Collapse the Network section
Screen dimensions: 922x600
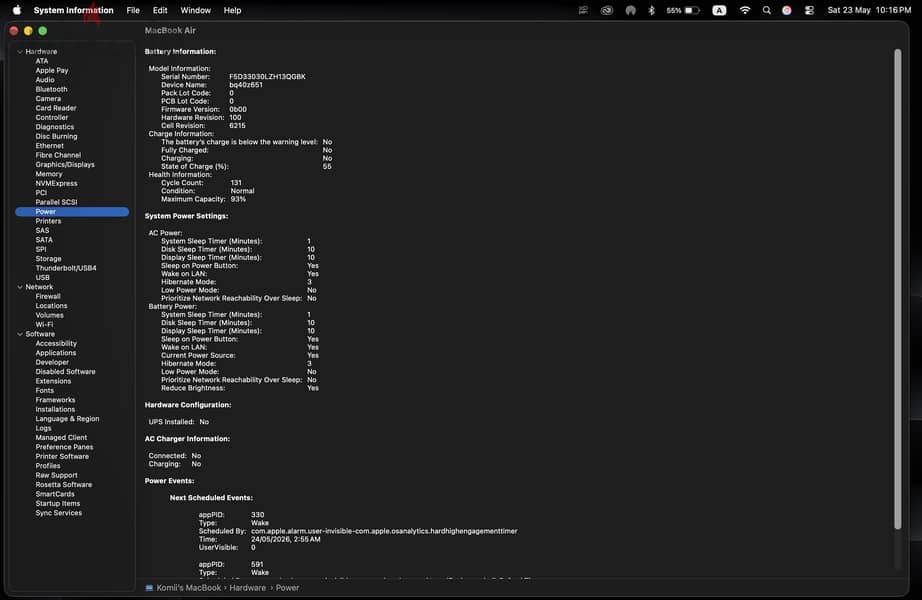click(x=20, y=287)
